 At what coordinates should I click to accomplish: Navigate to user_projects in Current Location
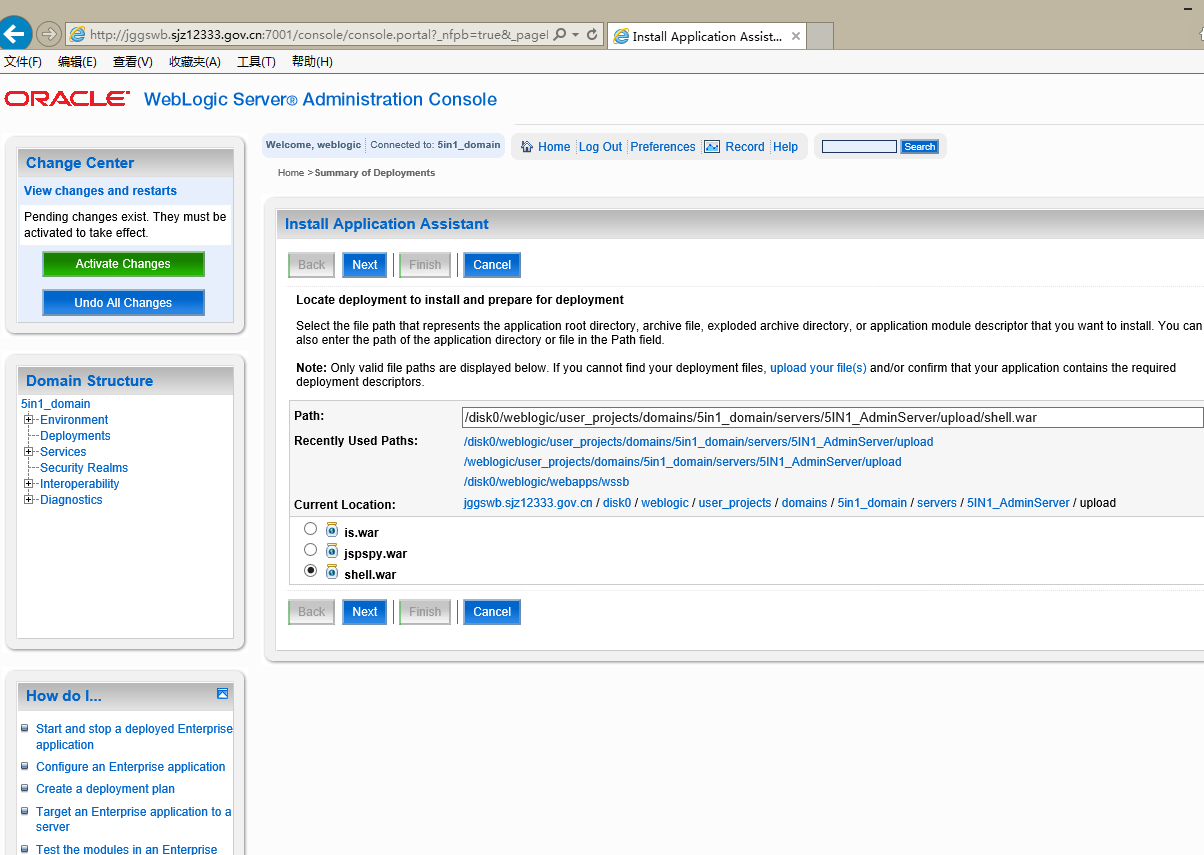click(735, 503)
